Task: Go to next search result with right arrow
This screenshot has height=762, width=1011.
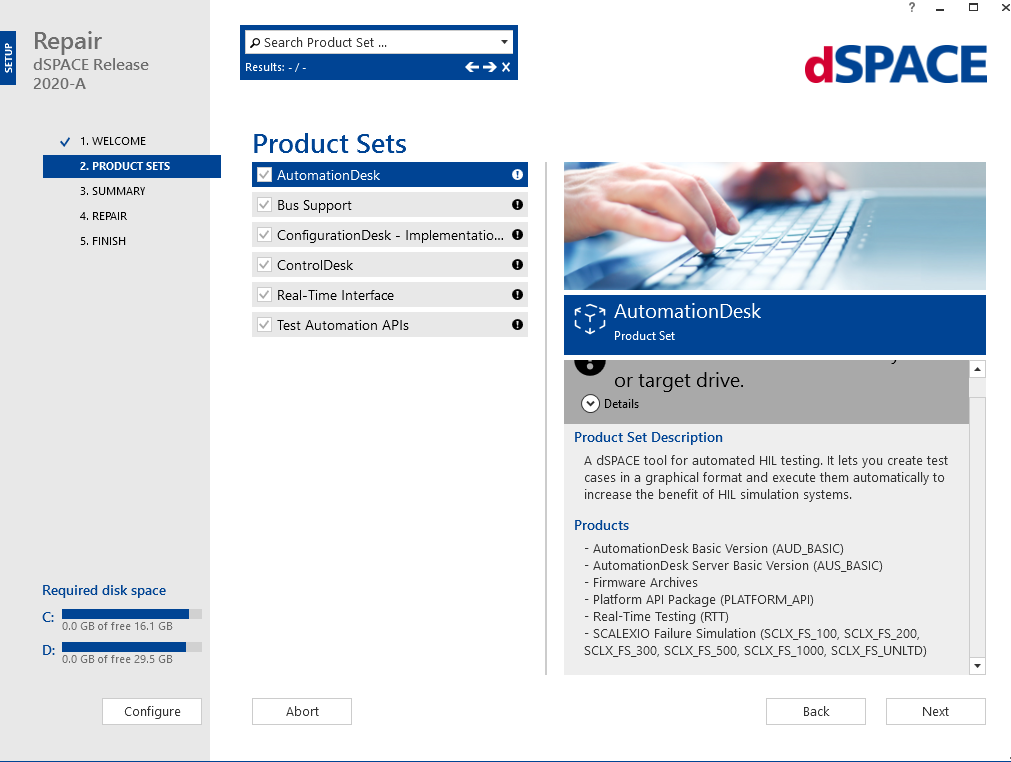Action: click(487, 67)
